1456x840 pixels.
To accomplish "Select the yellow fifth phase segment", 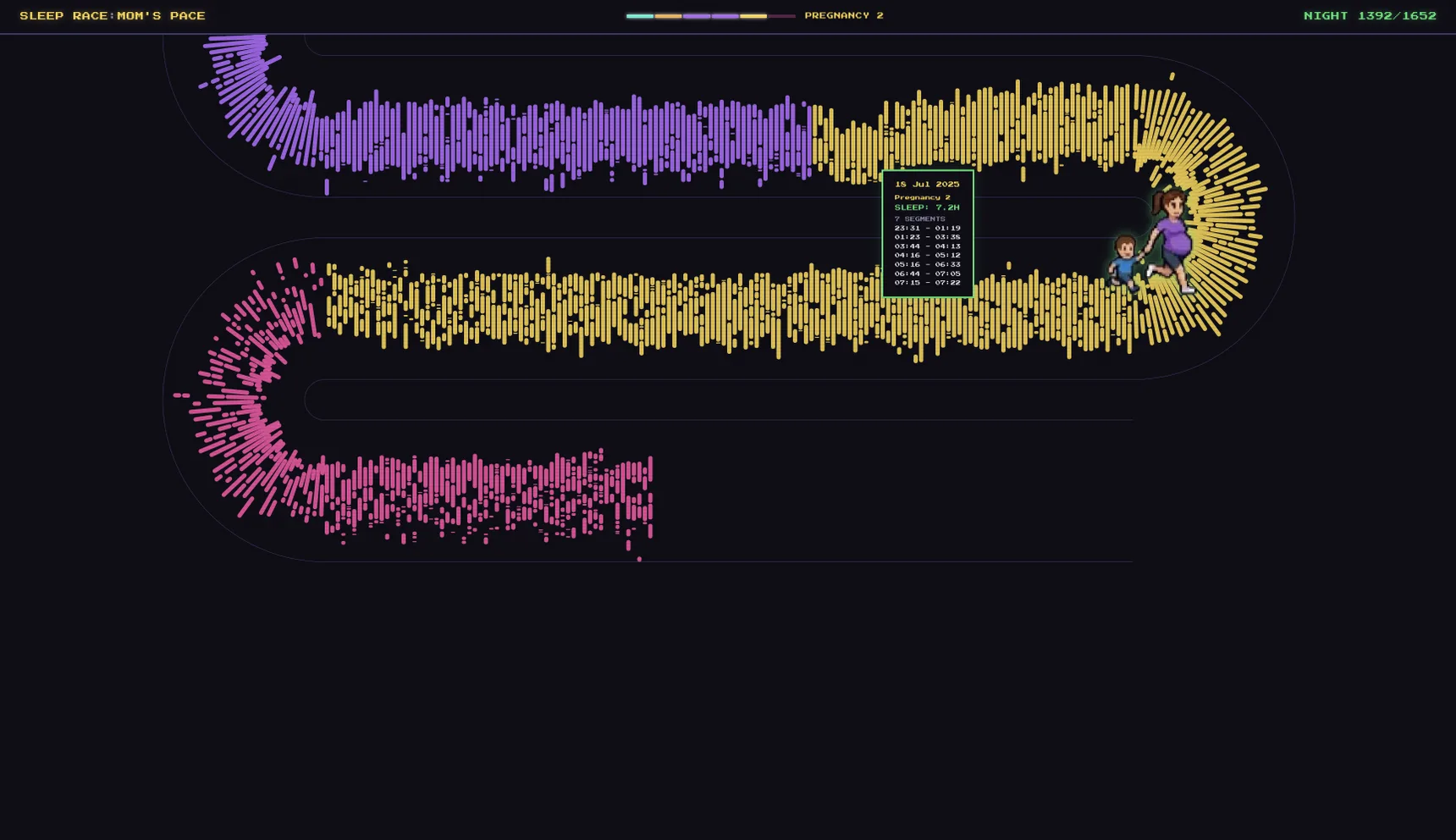I will coord(753,16).
